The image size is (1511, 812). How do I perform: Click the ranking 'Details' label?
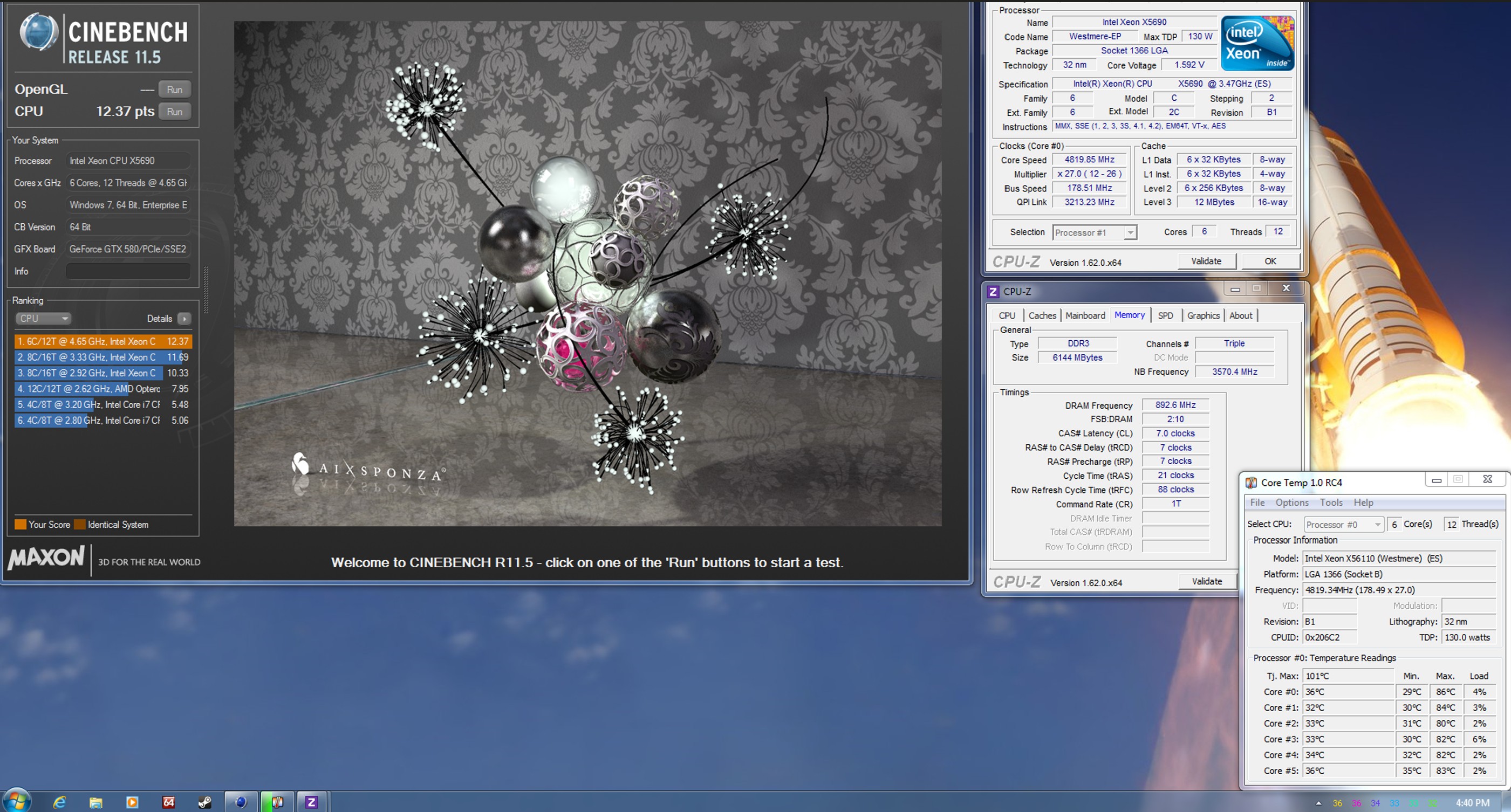pyautogui.click(x=159, y=318)
